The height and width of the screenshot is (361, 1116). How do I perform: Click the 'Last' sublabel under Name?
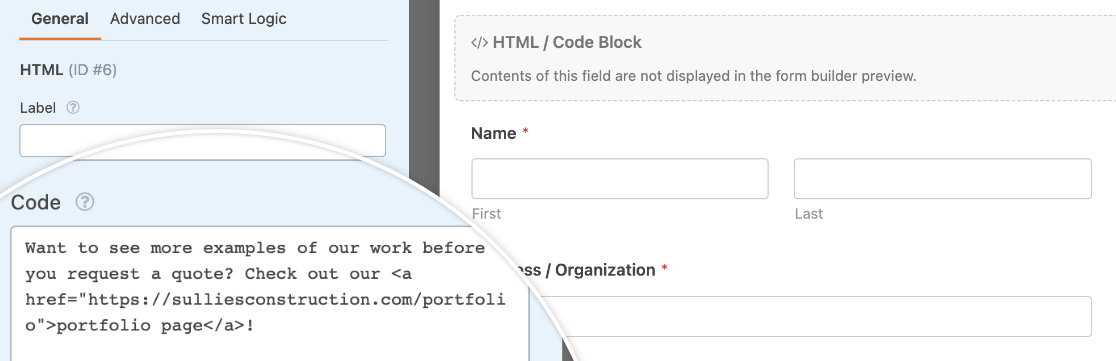(x=809, y=214)
